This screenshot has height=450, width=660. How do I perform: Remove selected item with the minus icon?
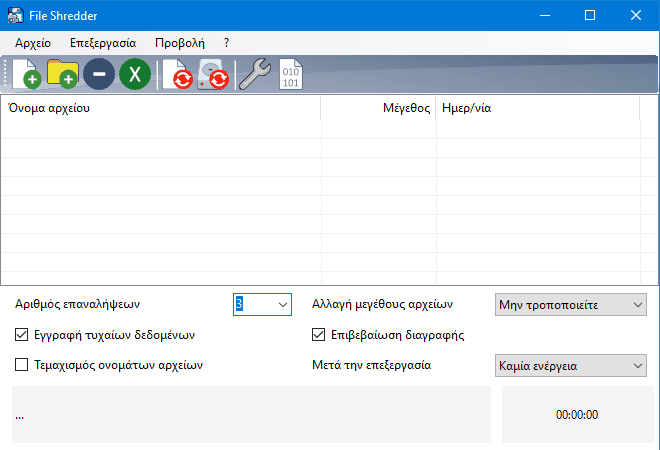pos(99,75)
